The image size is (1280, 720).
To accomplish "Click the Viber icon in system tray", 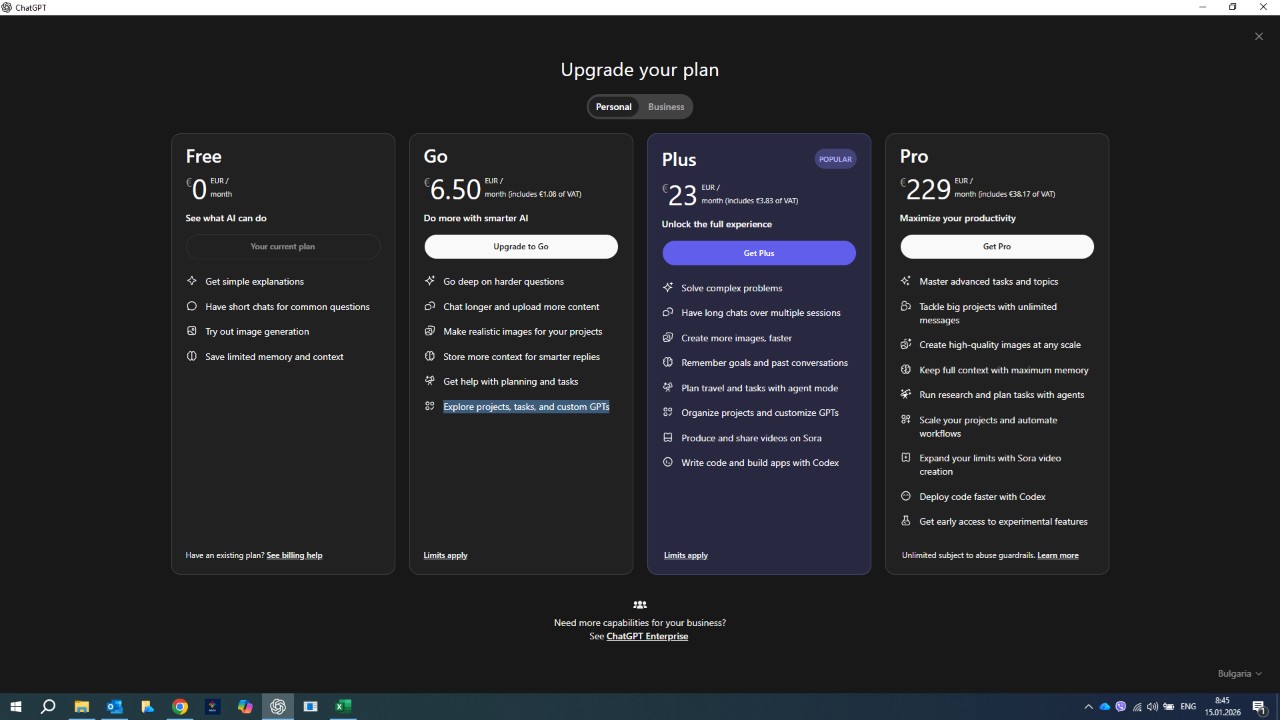I will tap(1121, 707).
